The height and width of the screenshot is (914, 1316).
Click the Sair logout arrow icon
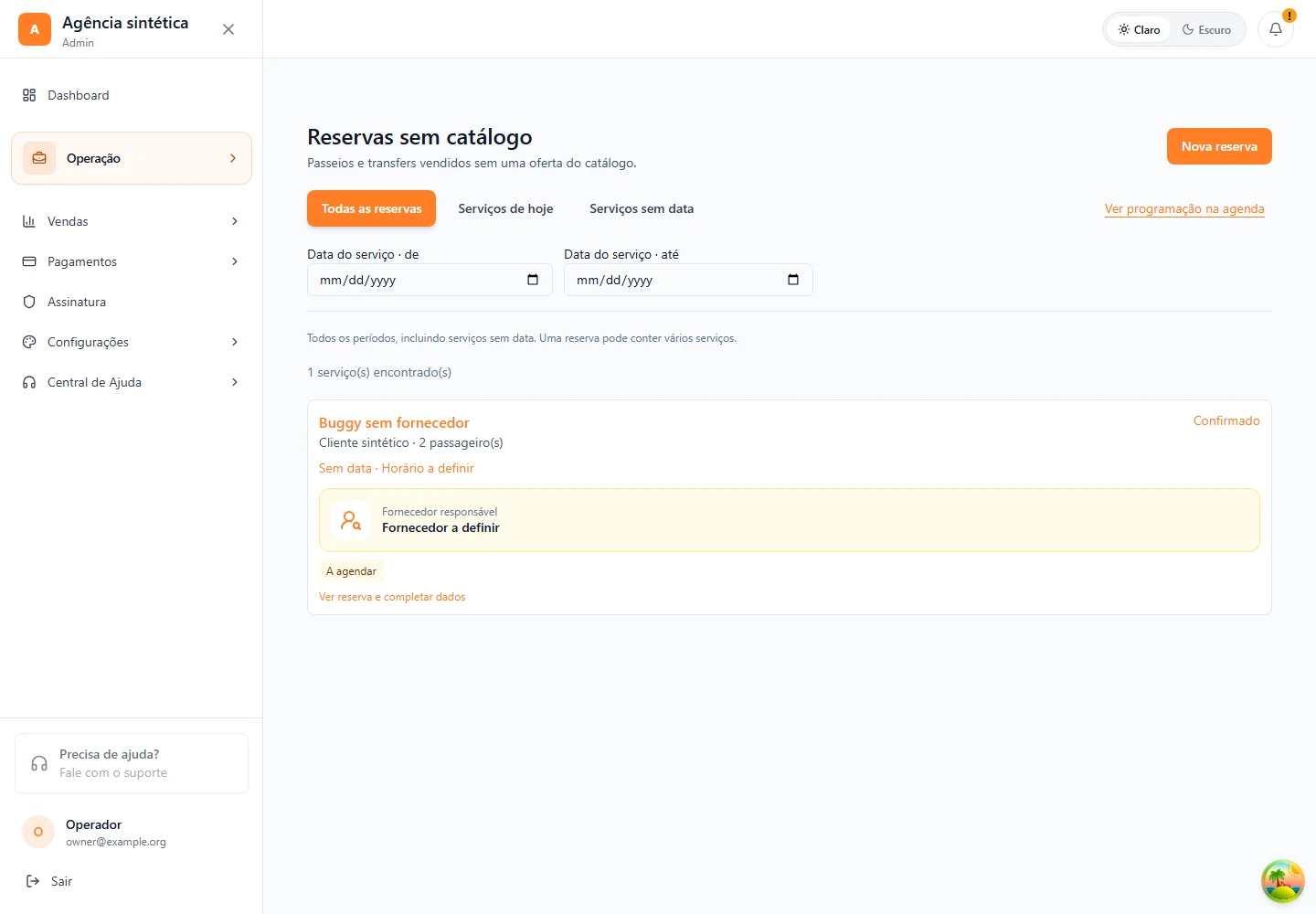(33, 881)
